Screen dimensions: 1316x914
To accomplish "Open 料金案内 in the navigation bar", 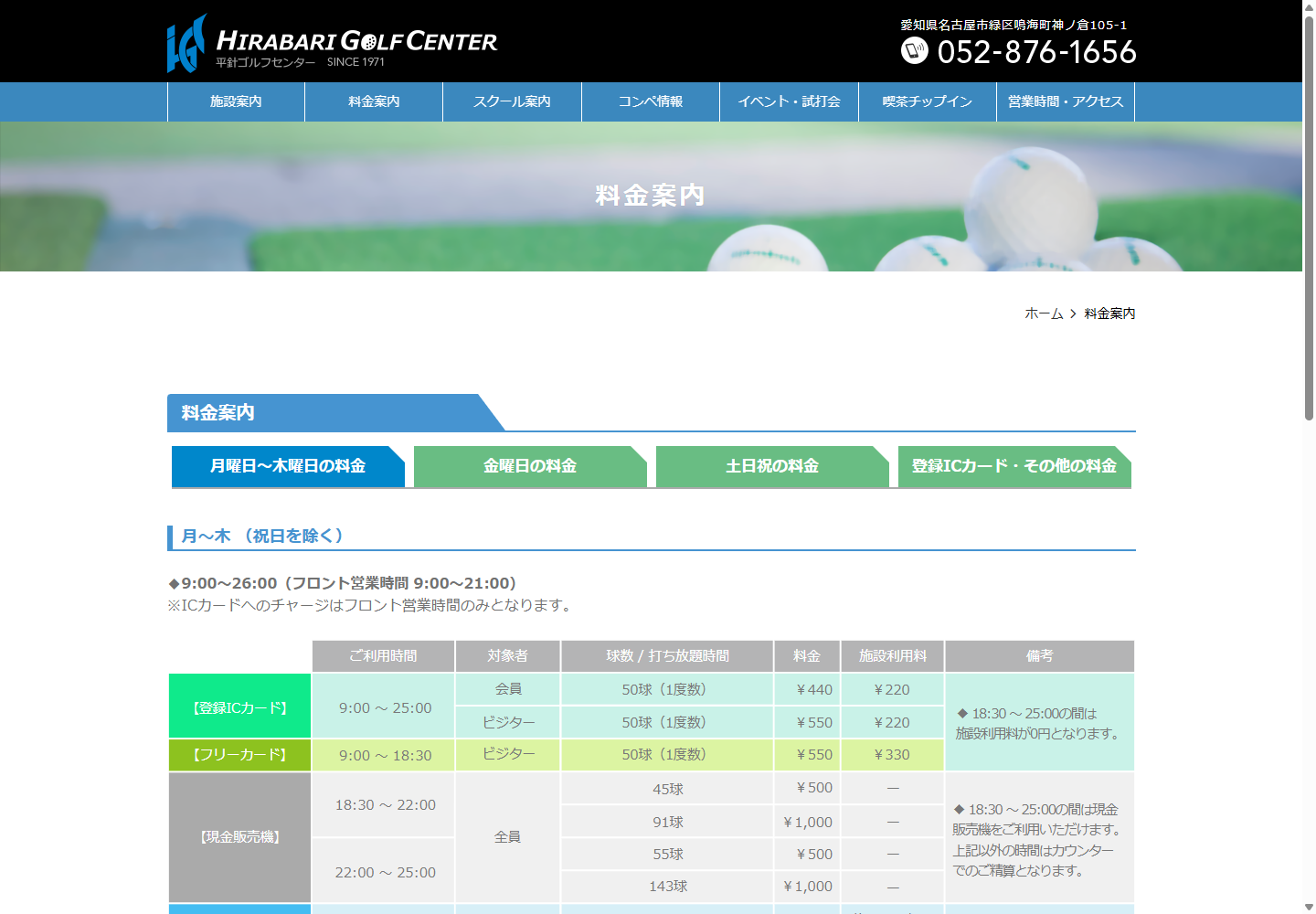I will [x=374, y=101].
